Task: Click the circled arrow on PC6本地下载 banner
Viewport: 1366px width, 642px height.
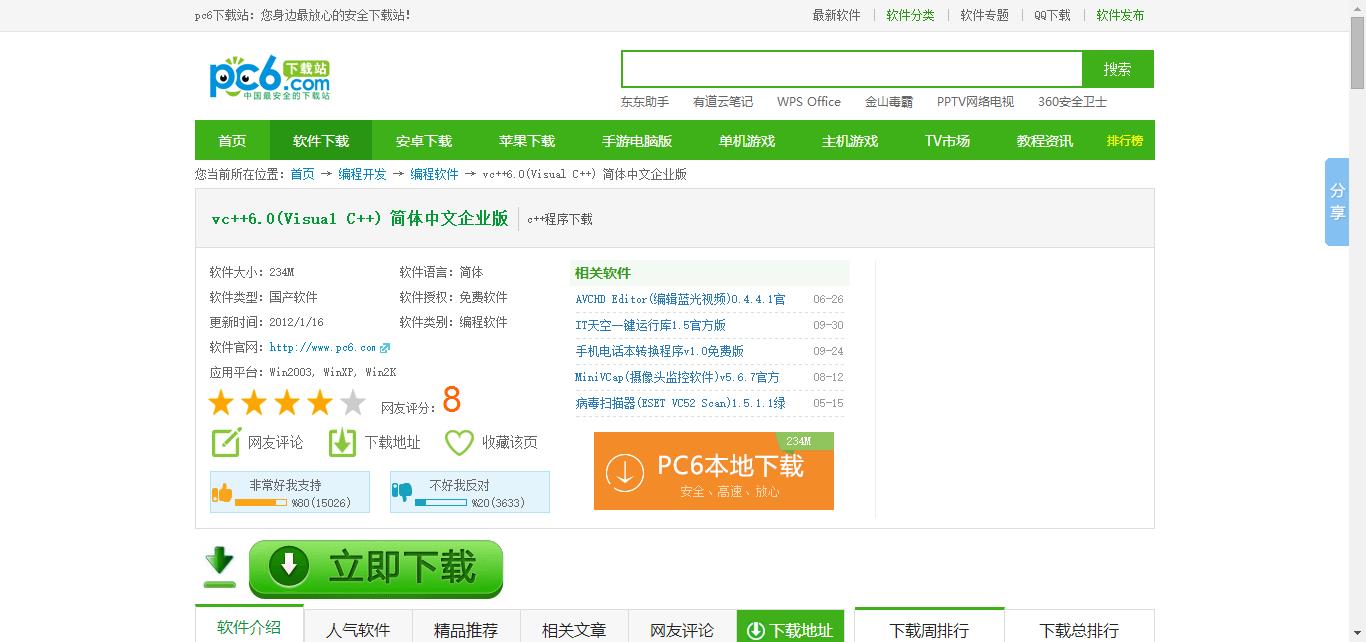Action: 625,472
